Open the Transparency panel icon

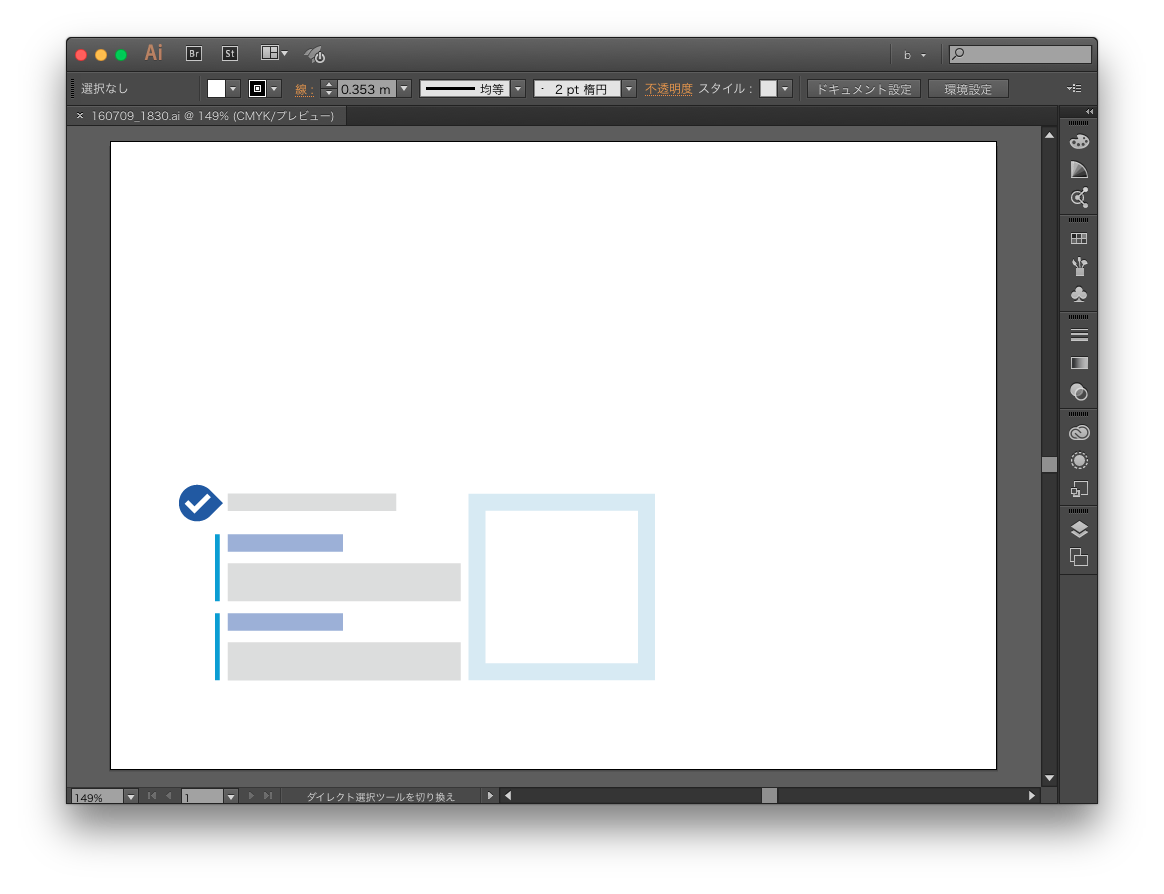(1079, 391)
